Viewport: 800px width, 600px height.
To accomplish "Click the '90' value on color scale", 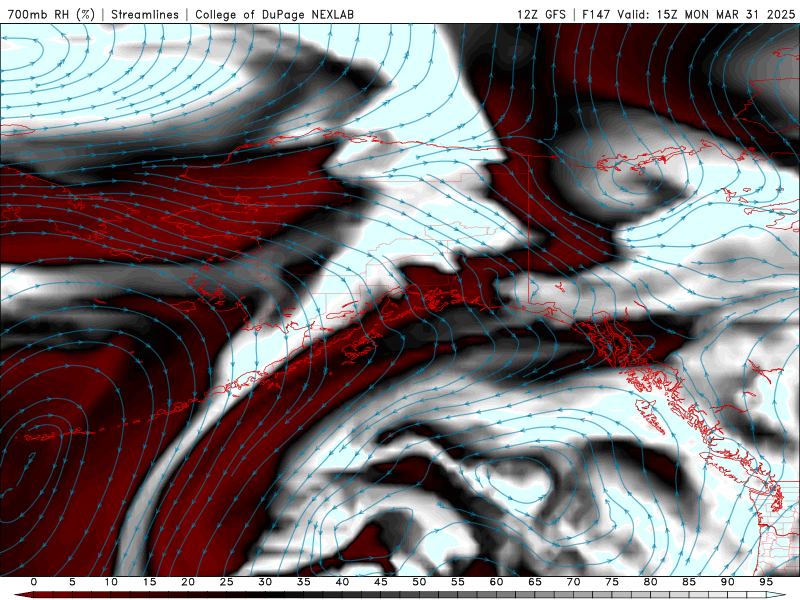I will pos(727,582).
